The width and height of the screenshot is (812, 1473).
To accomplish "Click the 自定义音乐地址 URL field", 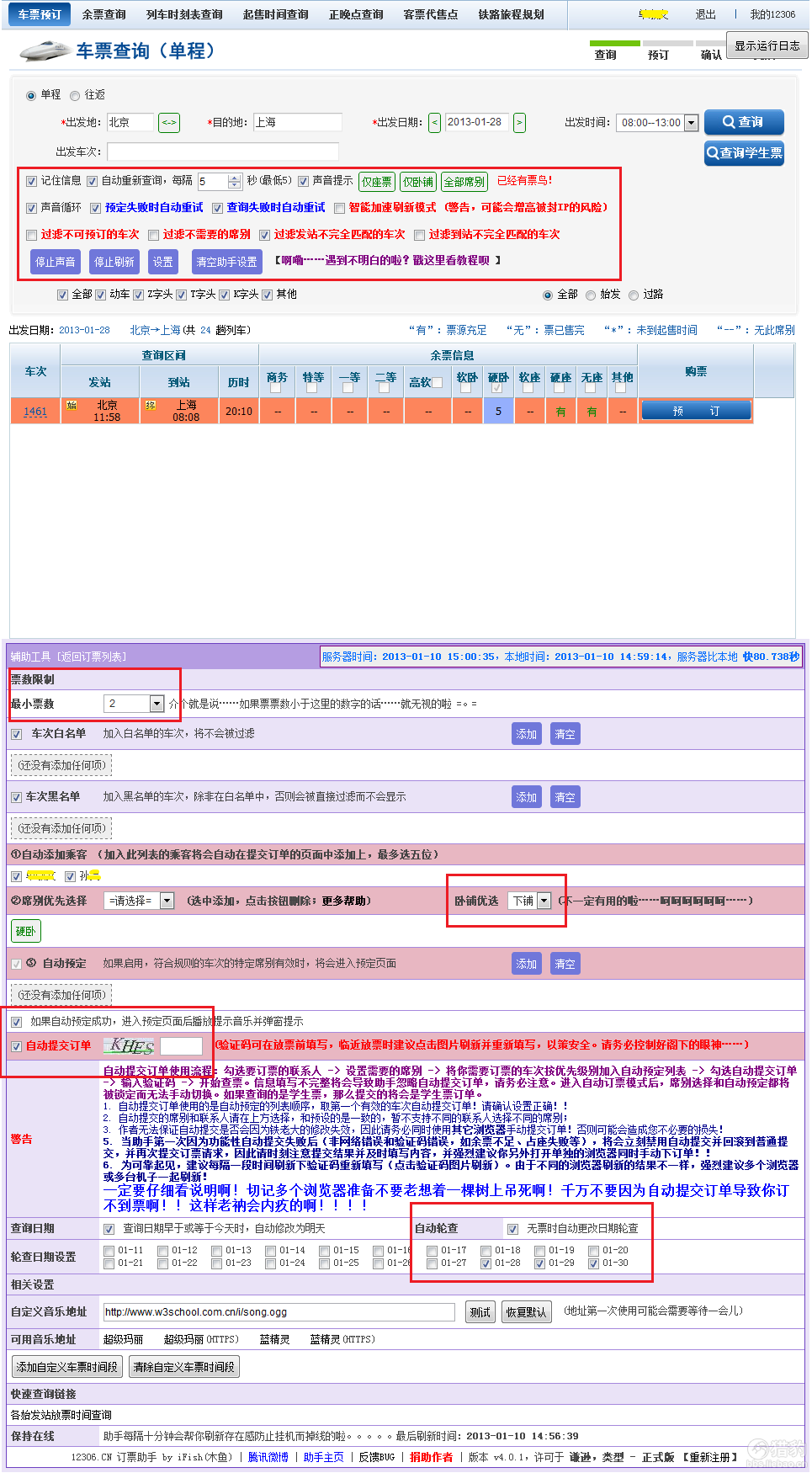I will [x=279, y=1312].
